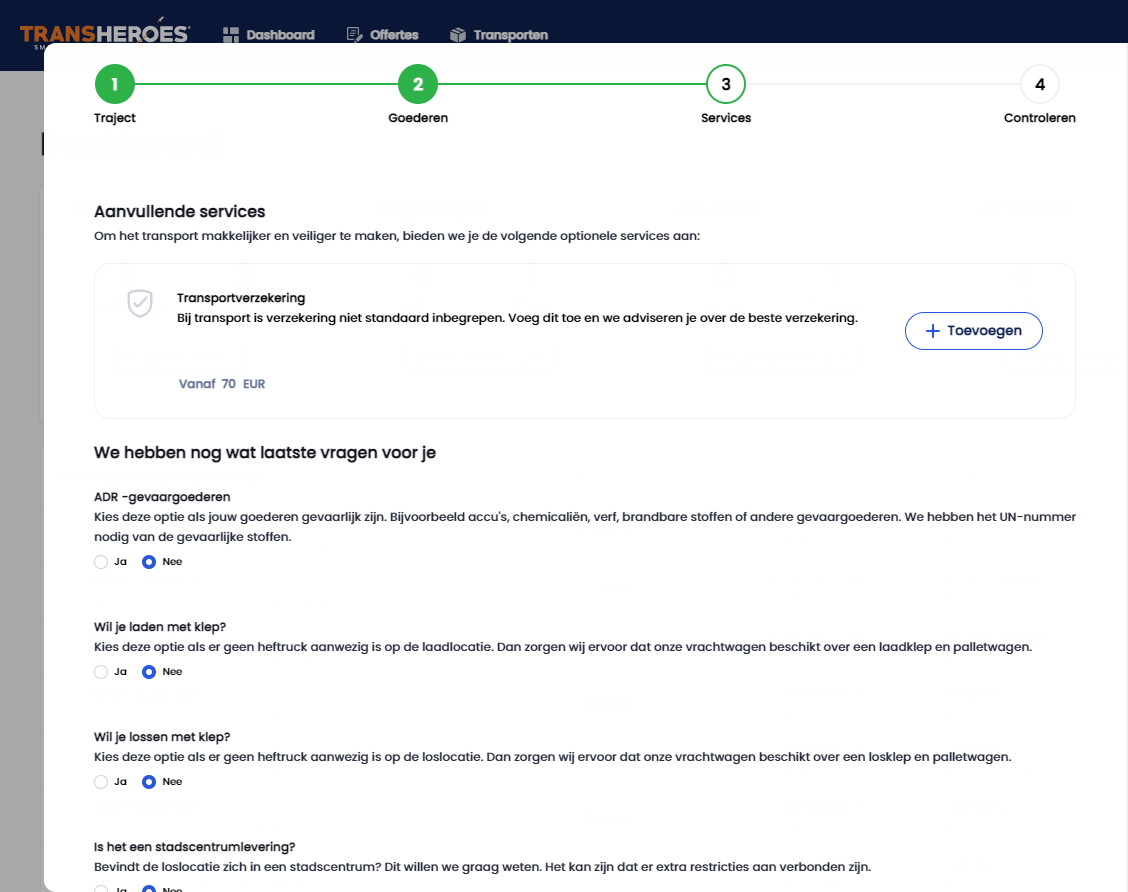Screen dimensions: 1128x892
Task: Switch to the Services step
Action: (726, 85)
